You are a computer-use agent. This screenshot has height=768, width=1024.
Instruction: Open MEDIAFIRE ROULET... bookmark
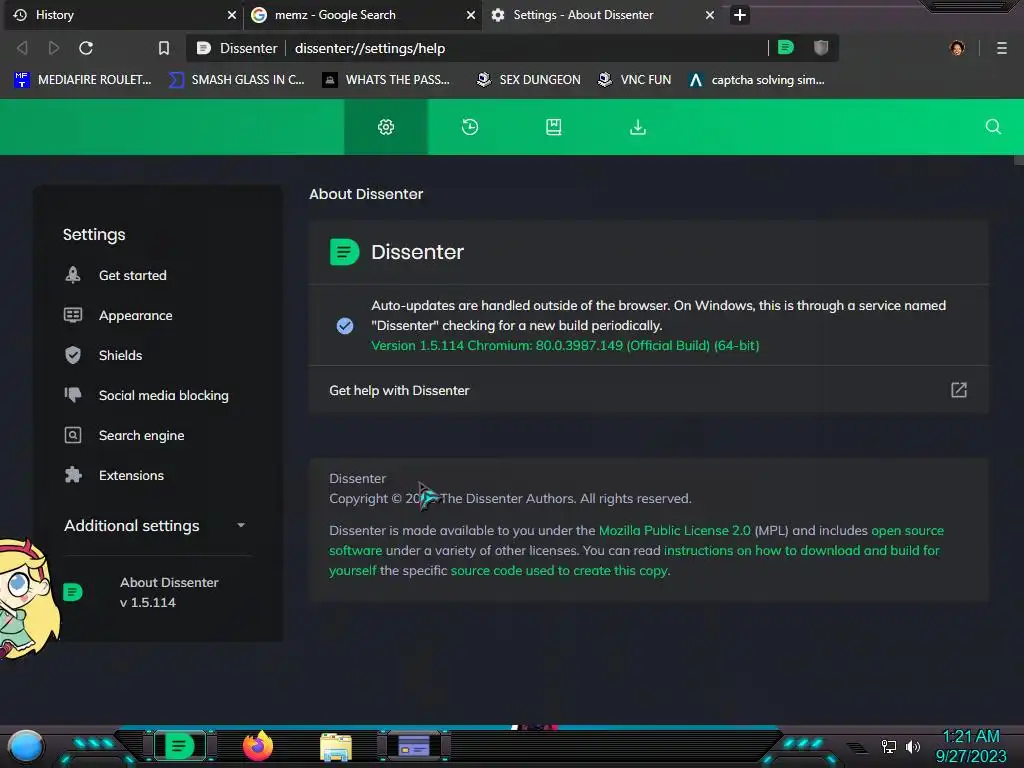[x=82, y=80]
